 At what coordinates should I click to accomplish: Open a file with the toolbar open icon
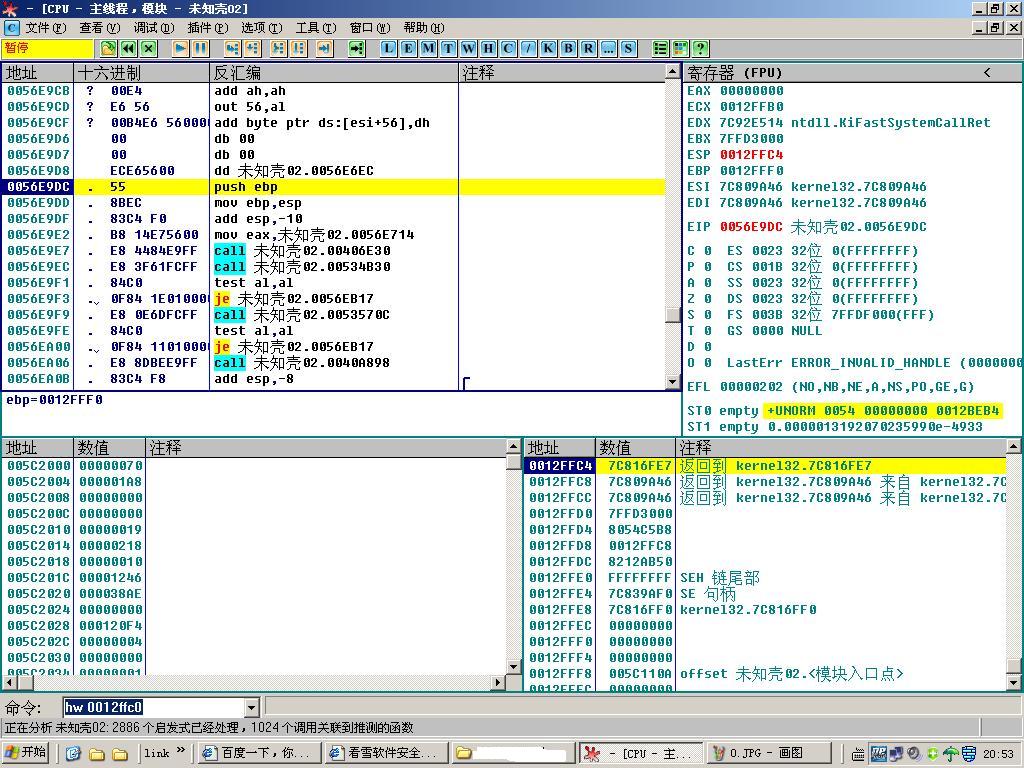click(x=108, y=48)
